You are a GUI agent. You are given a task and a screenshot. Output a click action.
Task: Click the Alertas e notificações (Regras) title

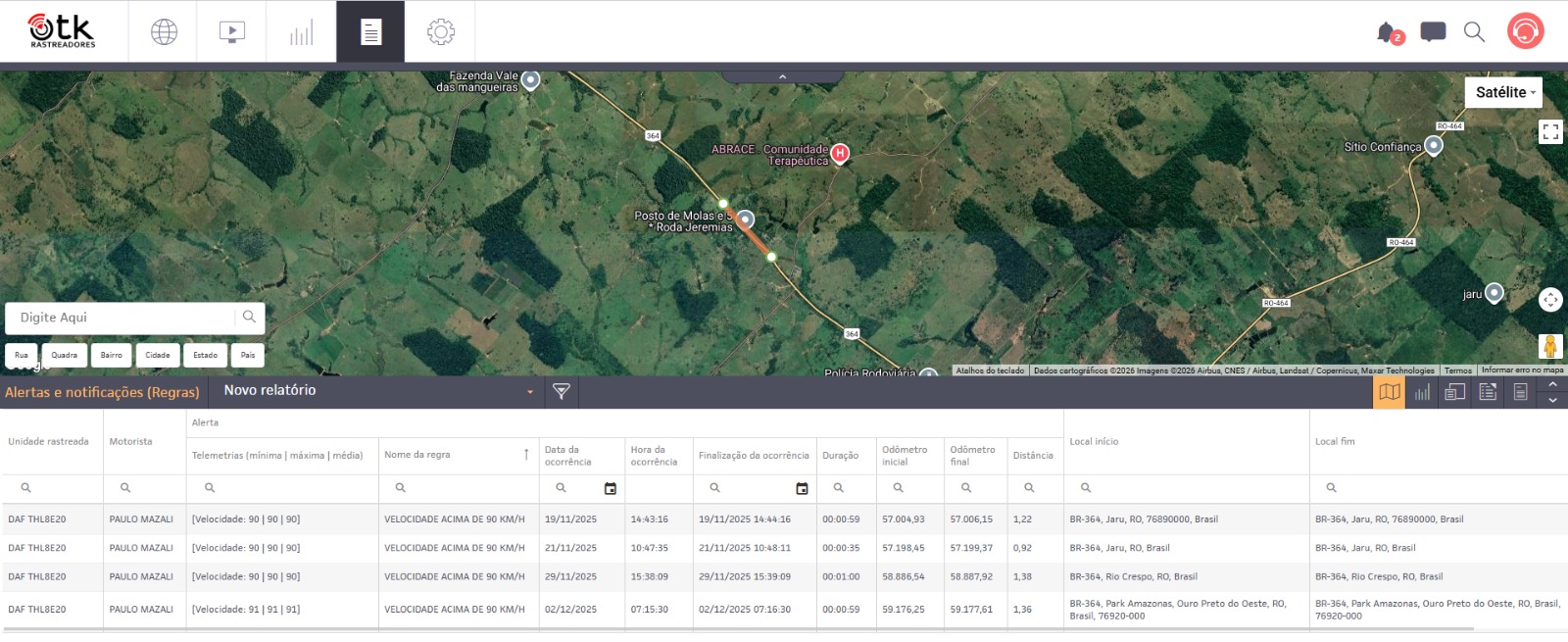[102, 392]
